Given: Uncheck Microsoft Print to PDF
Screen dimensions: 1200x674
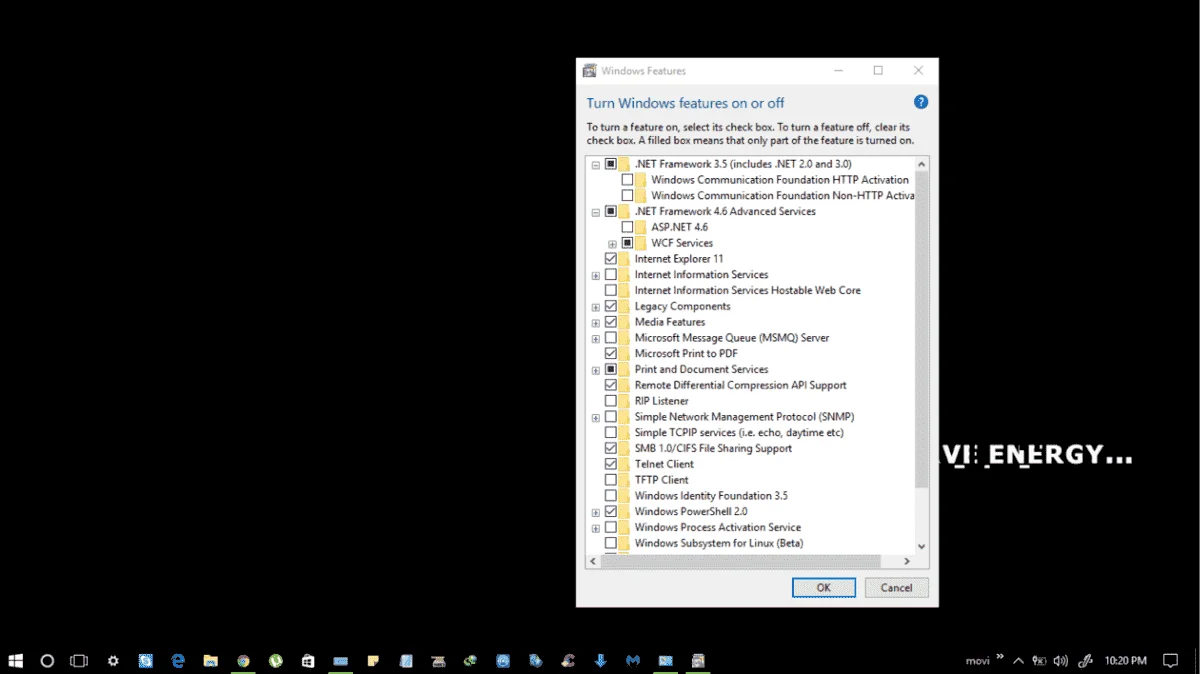Looking at the screenshot, I should [611, 354].
